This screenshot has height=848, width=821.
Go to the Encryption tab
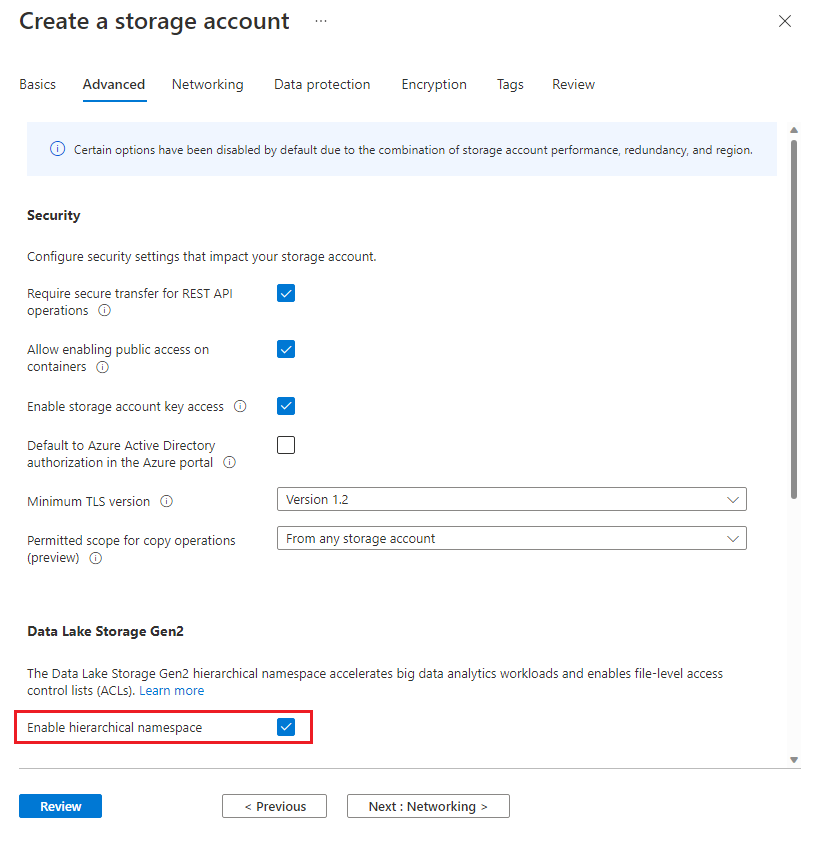[x=434, y=85]
